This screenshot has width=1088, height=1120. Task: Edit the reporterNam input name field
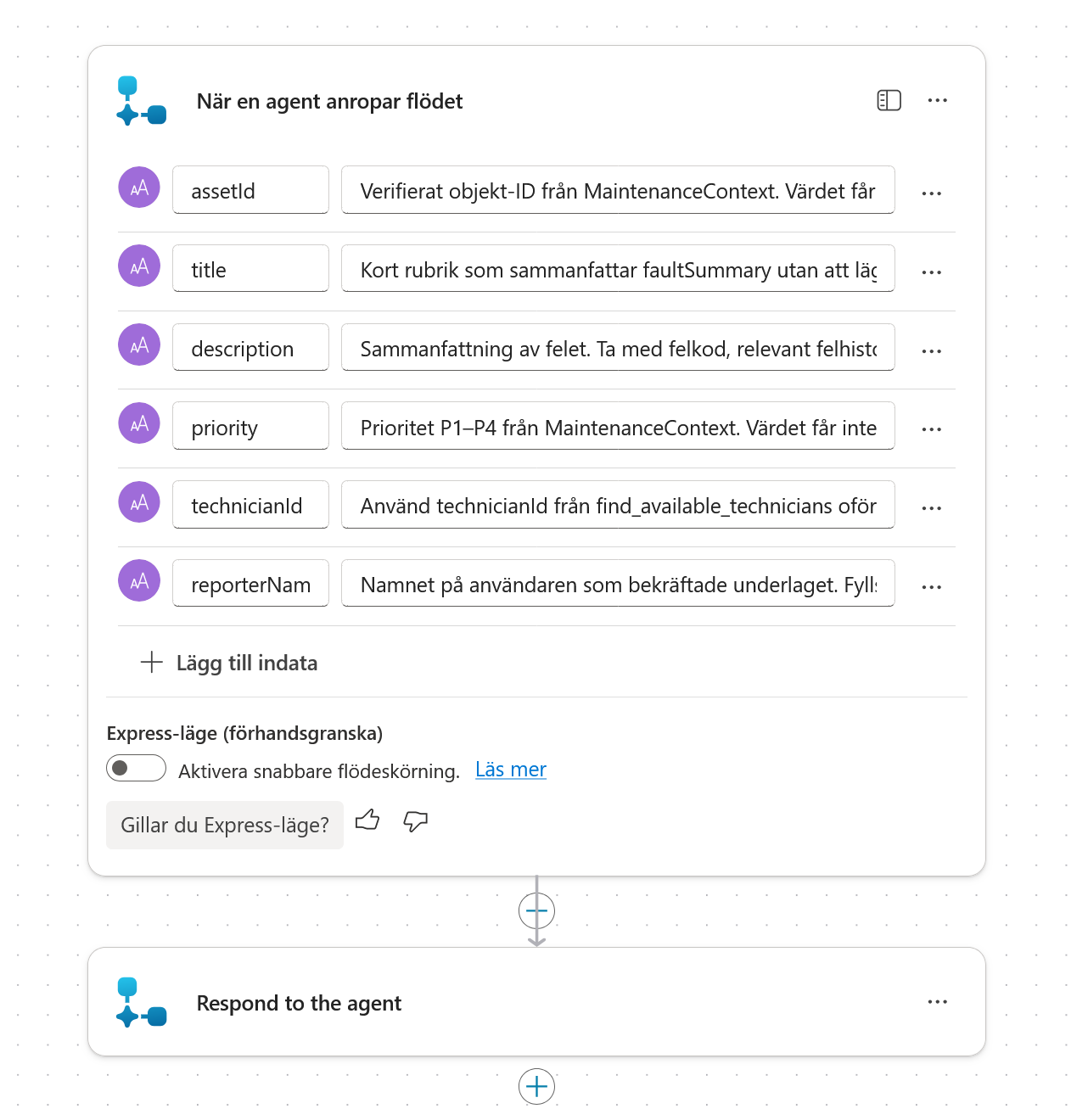point(250,584)
